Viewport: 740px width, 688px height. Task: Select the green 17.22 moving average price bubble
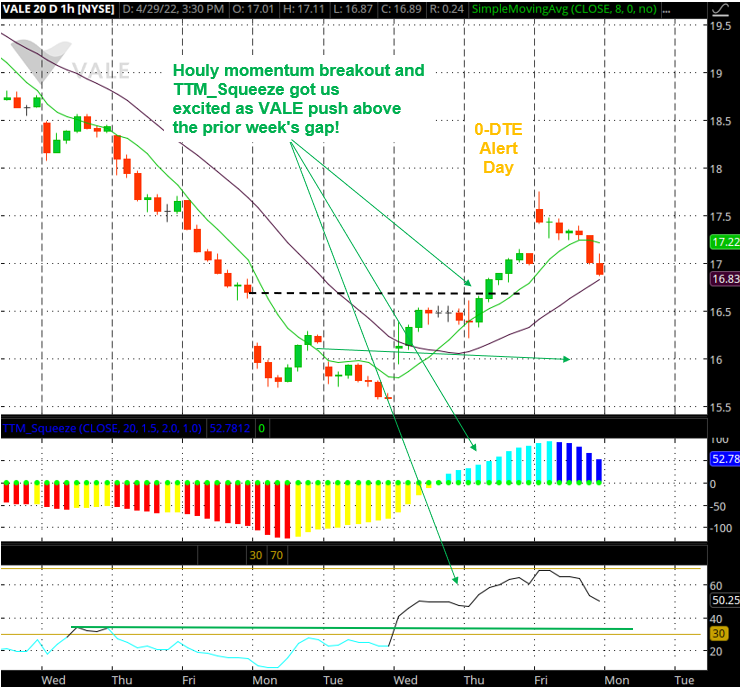[x=725, y=242]
